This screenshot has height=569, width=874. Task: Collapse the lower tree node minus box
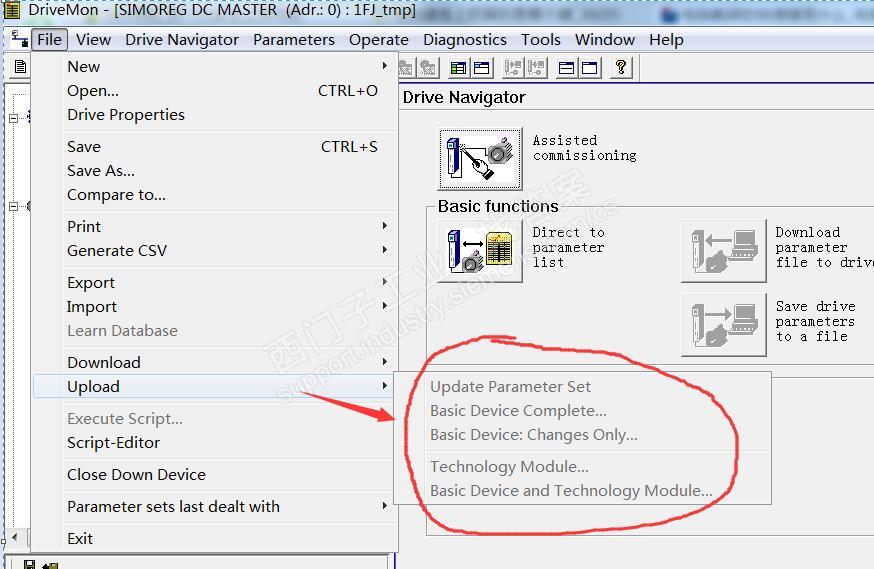[x=13, y=206]
